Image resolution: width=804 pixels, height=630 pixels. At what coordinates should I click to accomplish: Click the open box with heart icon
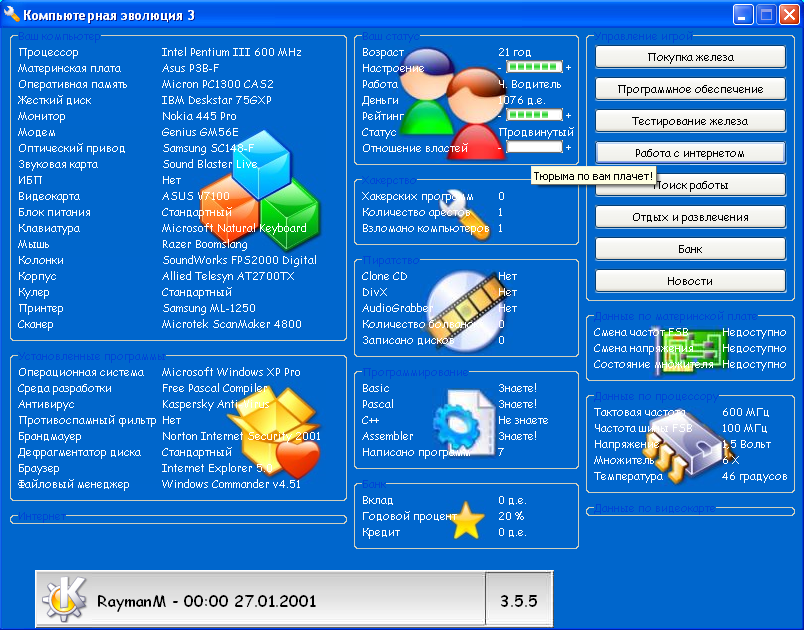point(275,433)
